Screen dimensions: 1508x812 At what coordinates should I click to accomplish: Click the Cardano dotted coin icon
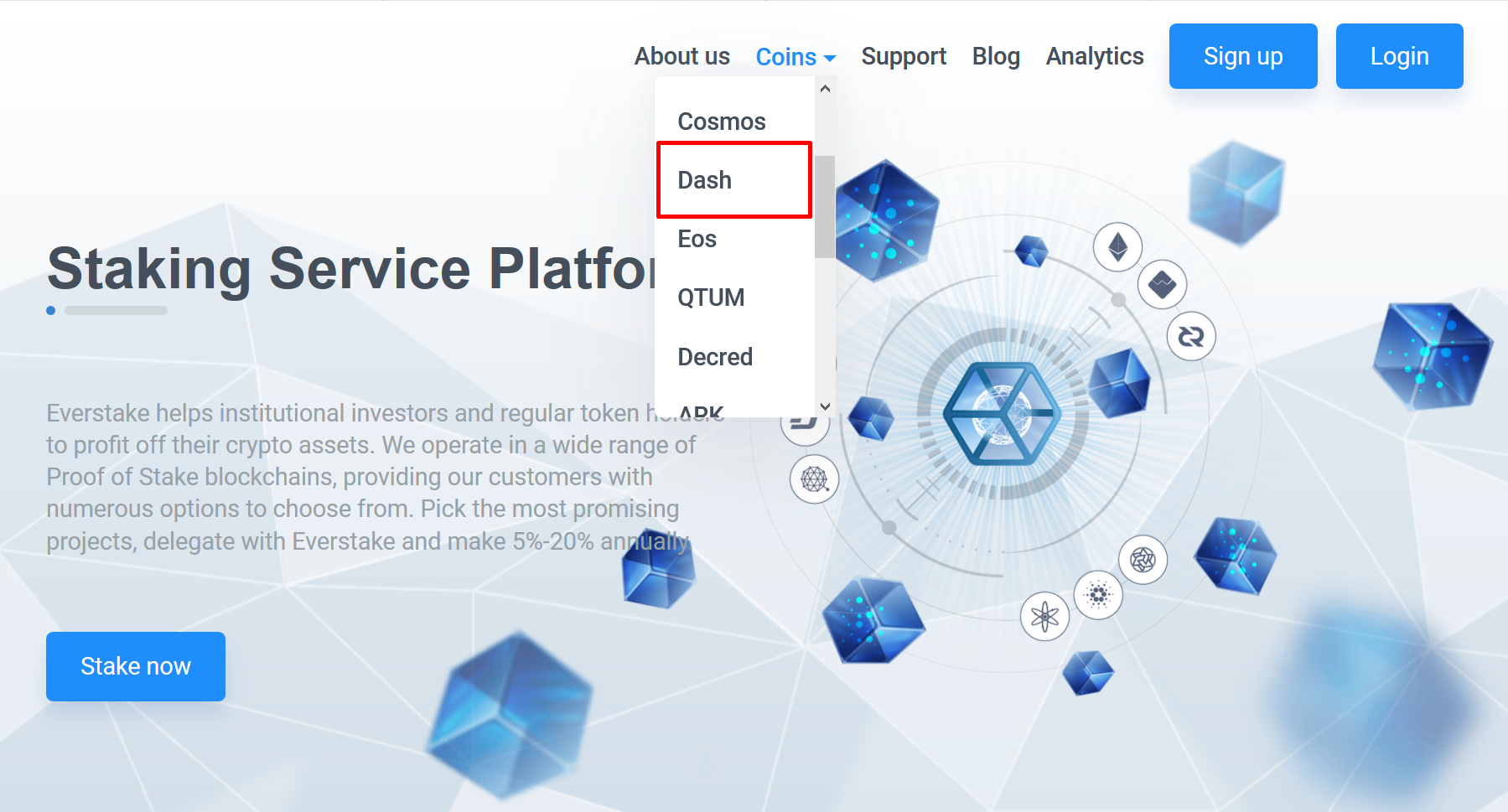tap(1098, 595)
